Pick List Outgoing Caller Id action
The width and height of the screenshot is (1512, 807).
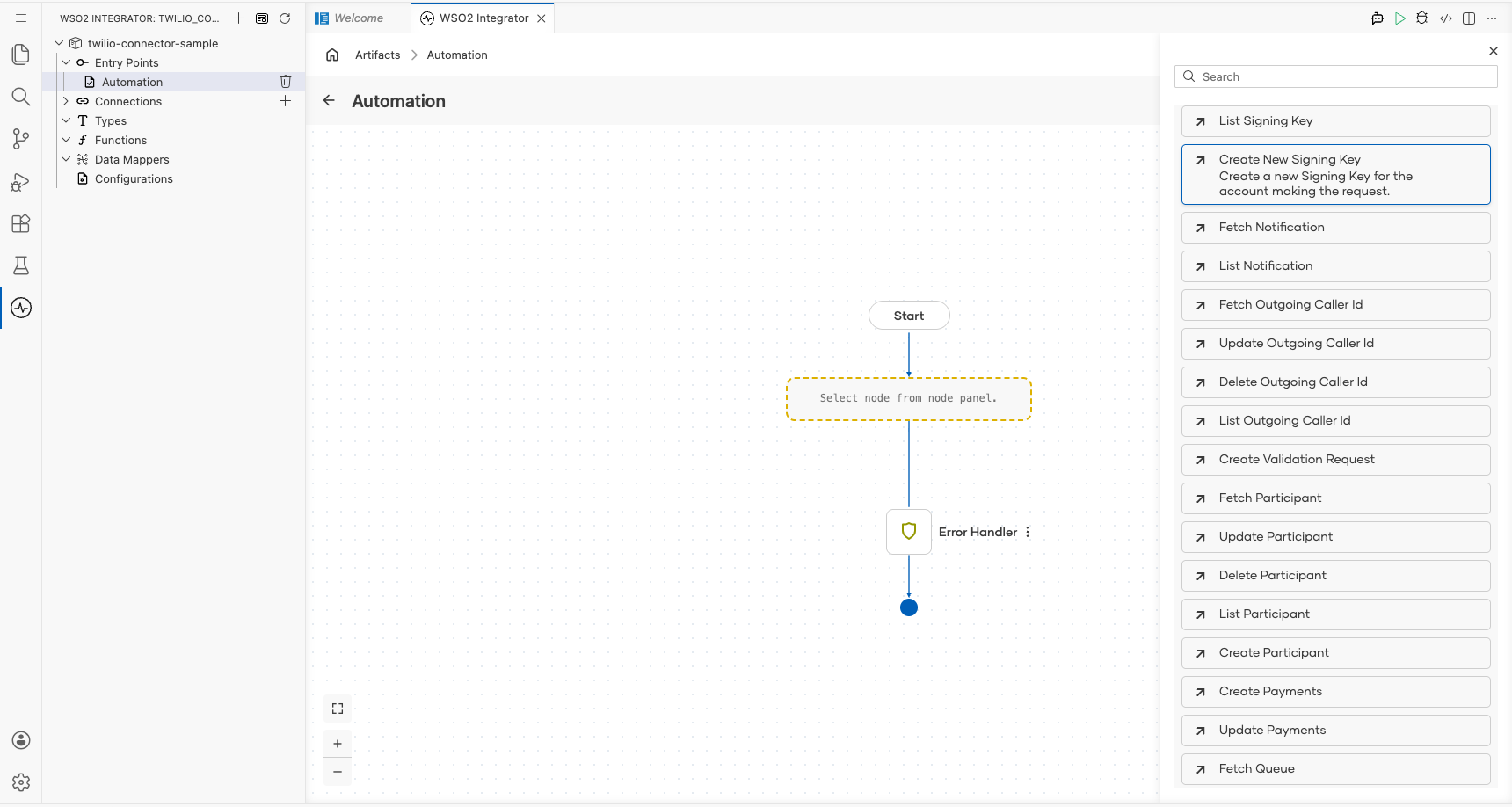pyautogui.click(x=1336, y=421)
